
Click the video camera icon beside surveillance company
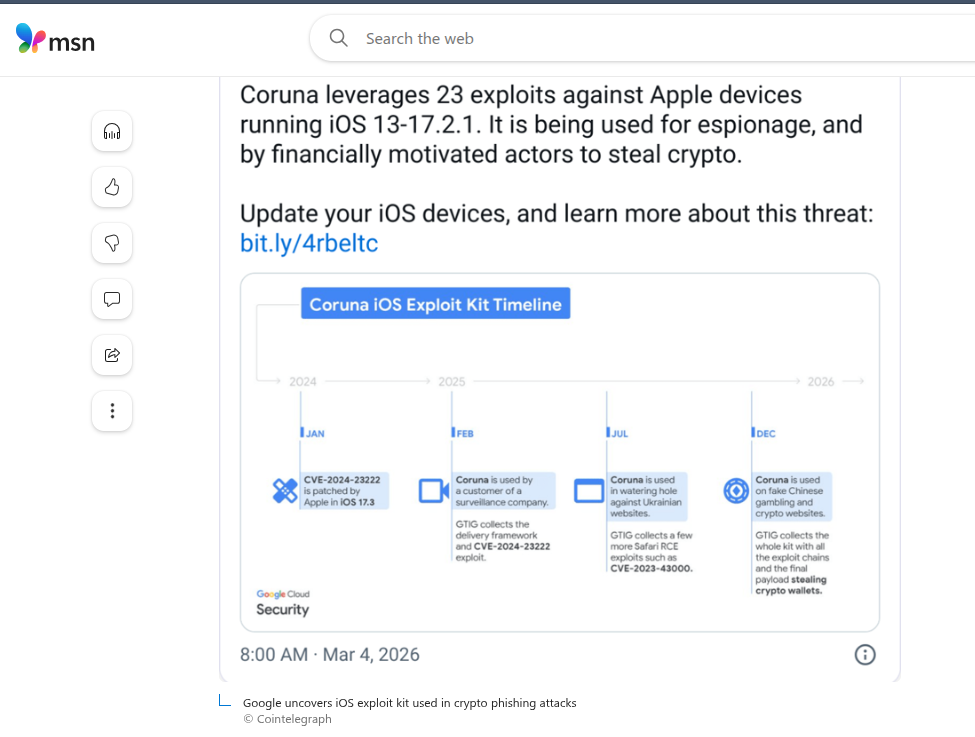coord(433,491)
